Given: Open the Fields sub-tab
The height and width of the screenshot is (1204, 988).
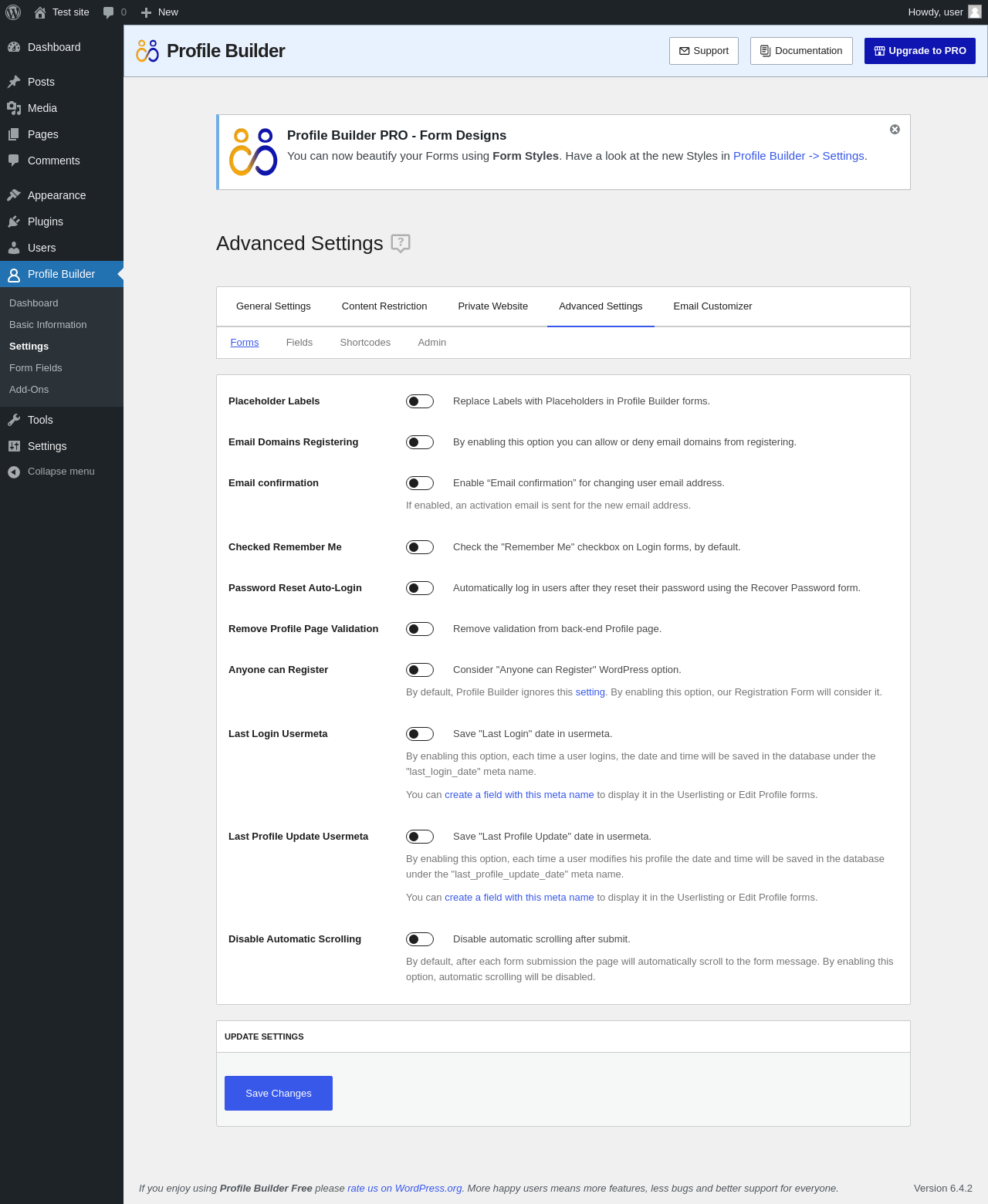Looking at the screenshot, I should (x=299, y=343).
